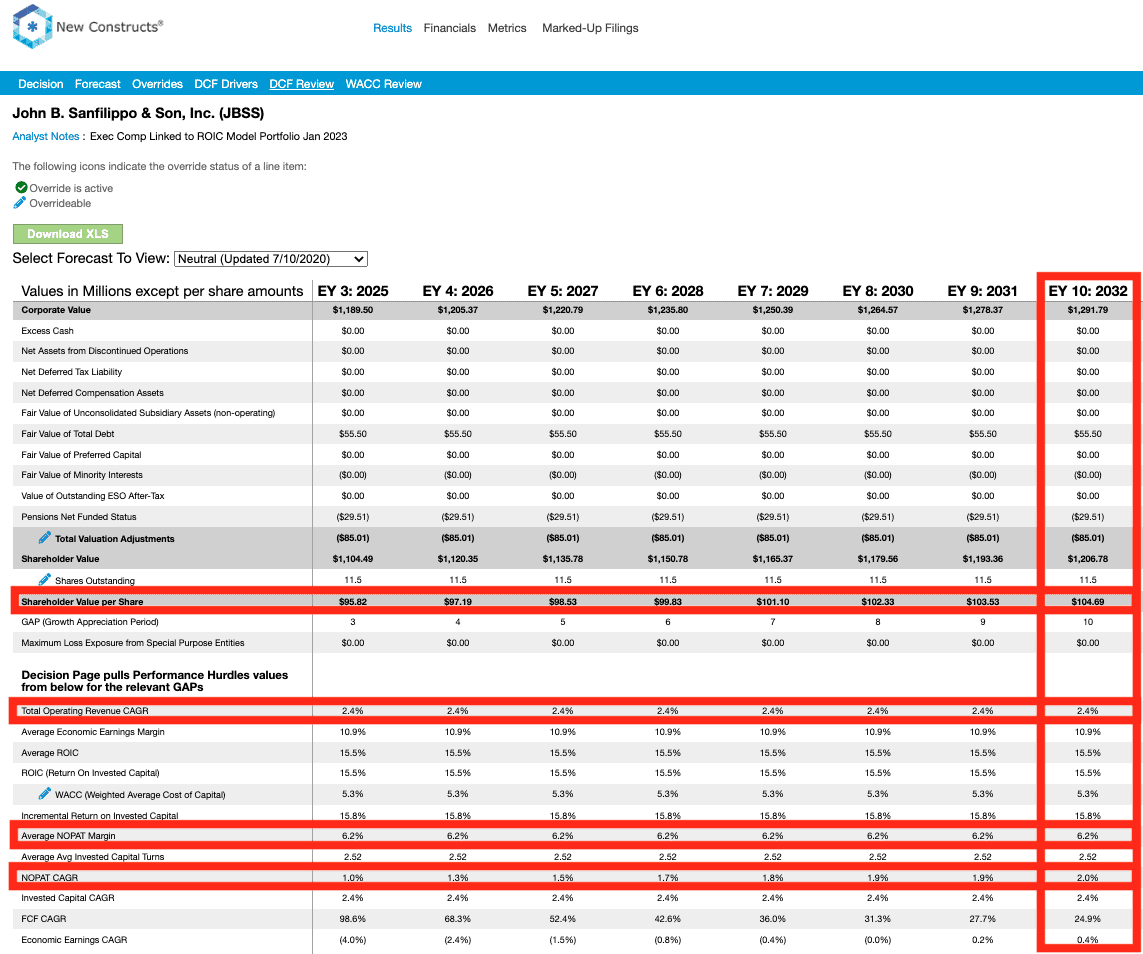The image size is (1143, 954).
Task: Click the Download XLS button
Action: [x=68, y=234]
